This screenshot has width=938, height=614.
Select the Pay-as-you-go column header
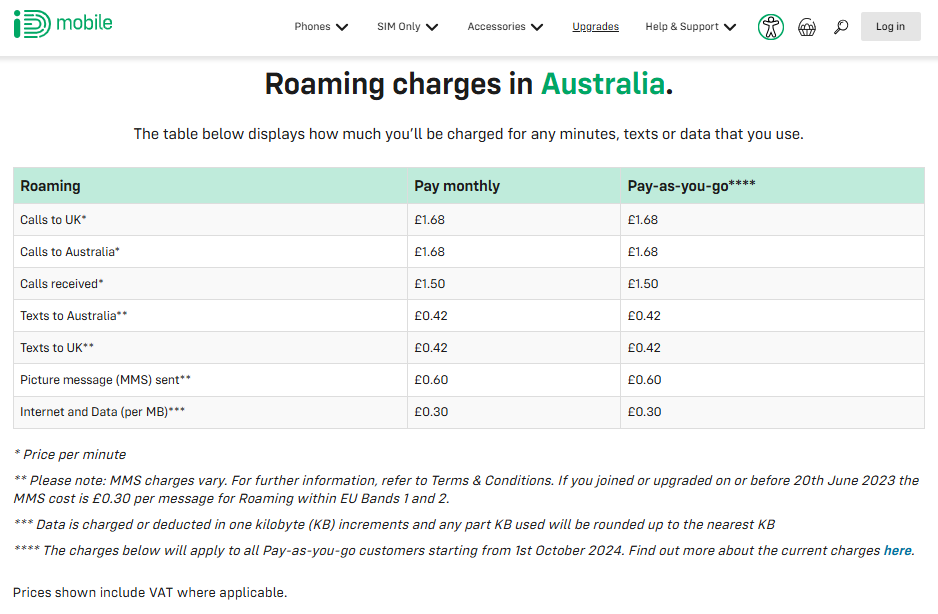(x=691, y=186)
